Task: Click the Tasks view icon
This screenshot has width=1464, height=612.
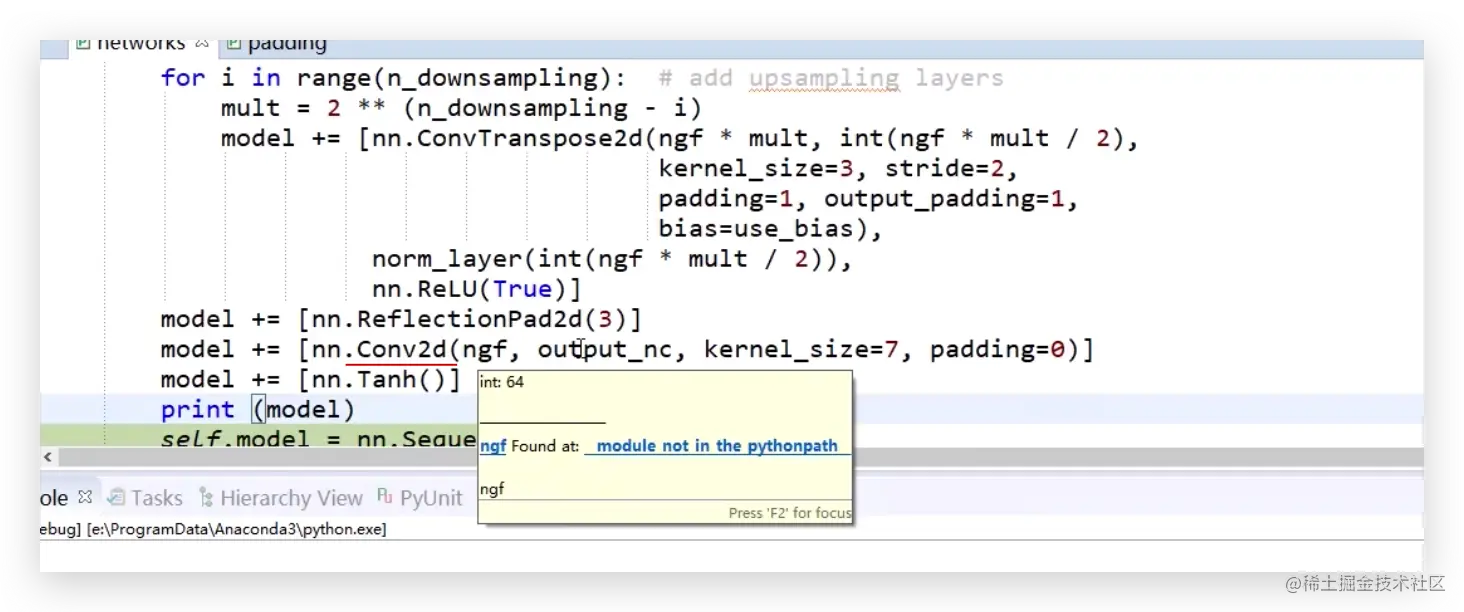Action: 116,497
